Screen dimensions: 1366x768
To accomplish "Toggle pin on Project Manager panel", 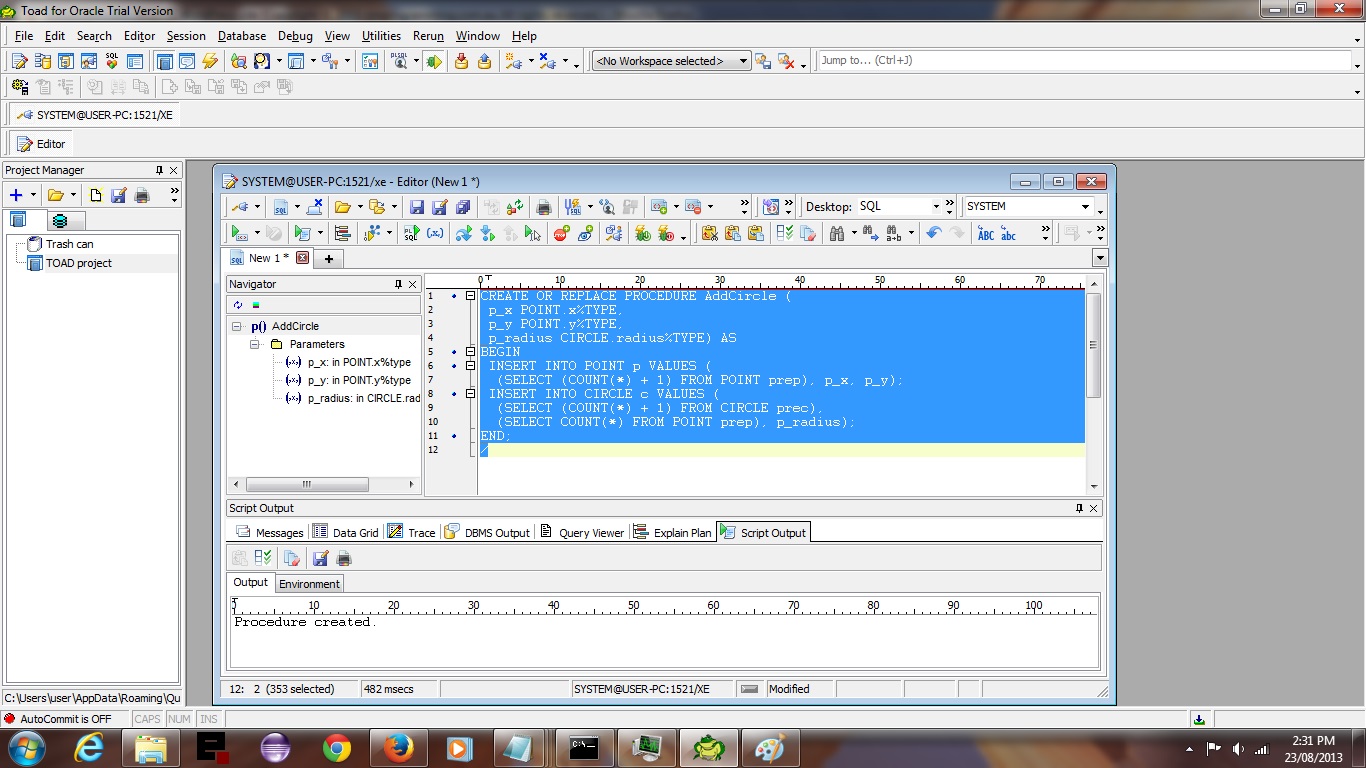I will 159,170.
